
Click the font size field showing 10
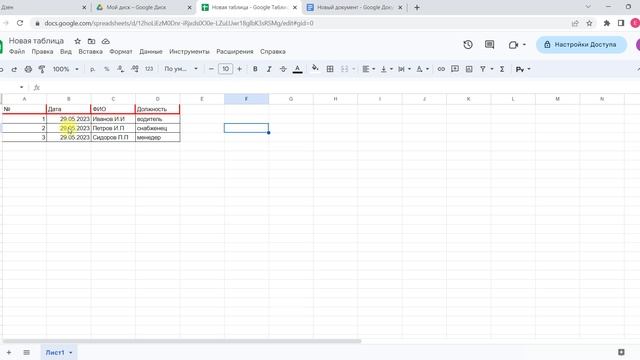225,69
